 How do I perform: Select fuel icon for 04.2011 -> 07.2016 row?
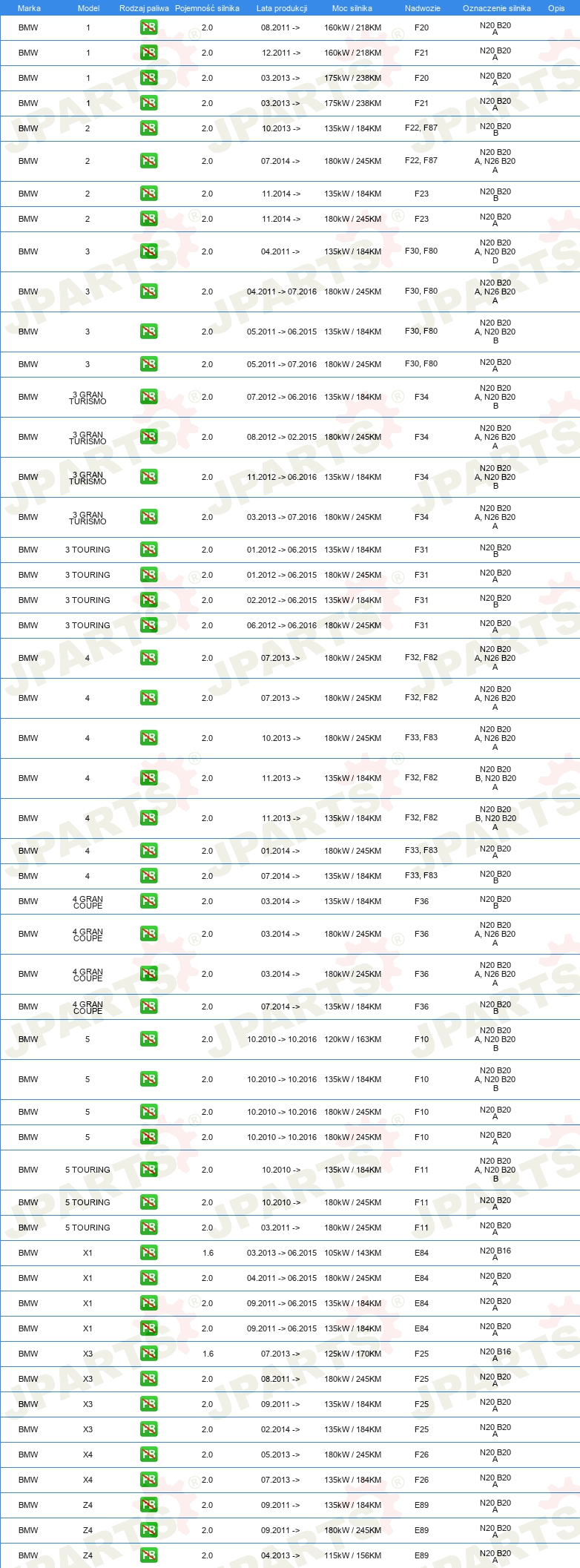(148, 291)
